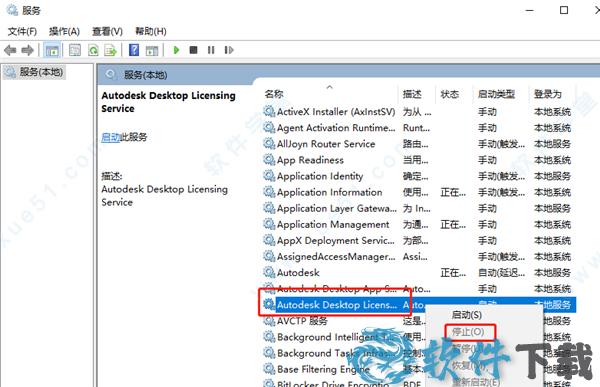Click the Pause Service toolbar icon
The width and height of the screenshot is (600, 387).
(211, 50)
